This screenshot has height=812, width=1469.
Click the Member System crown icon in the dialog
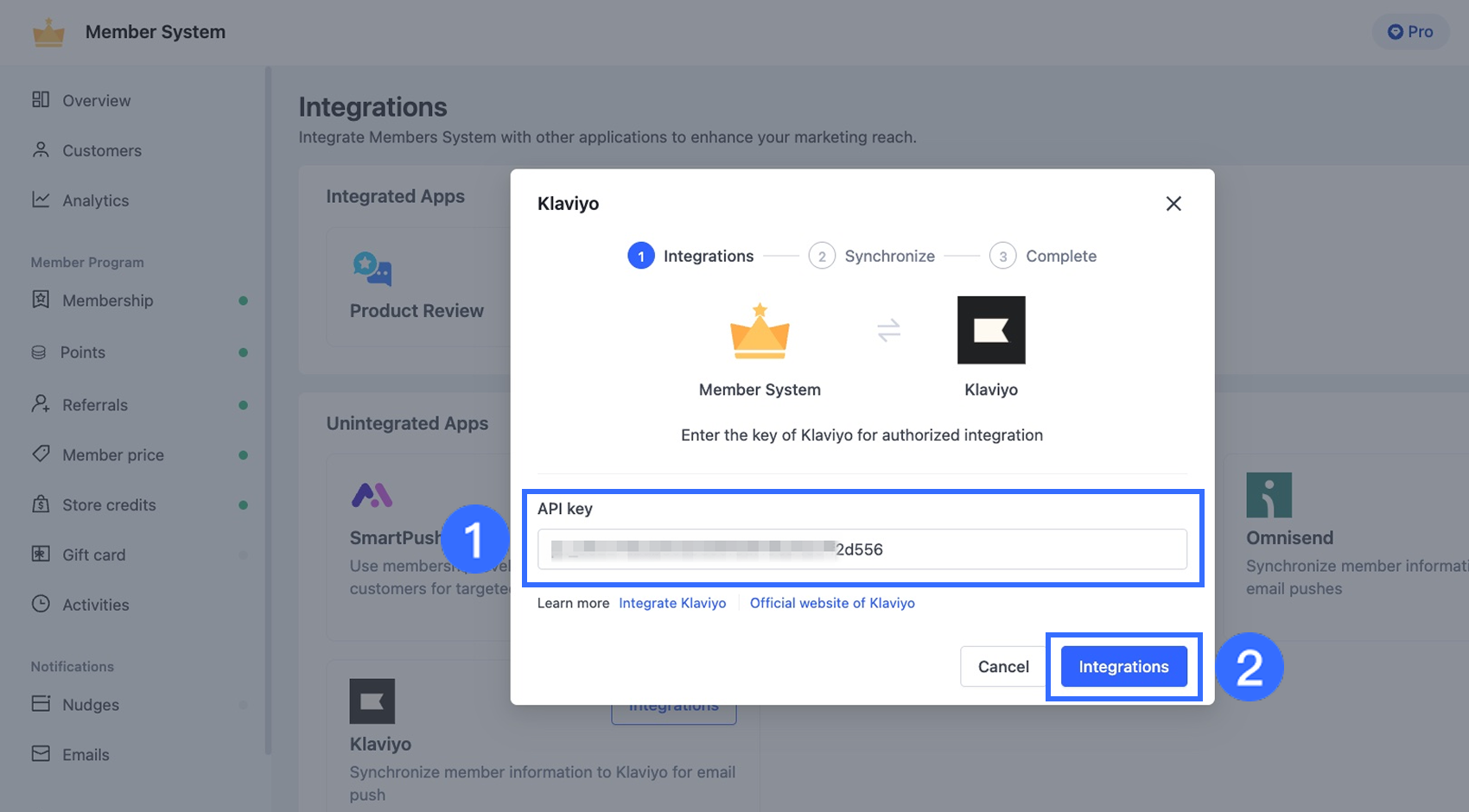760,330
